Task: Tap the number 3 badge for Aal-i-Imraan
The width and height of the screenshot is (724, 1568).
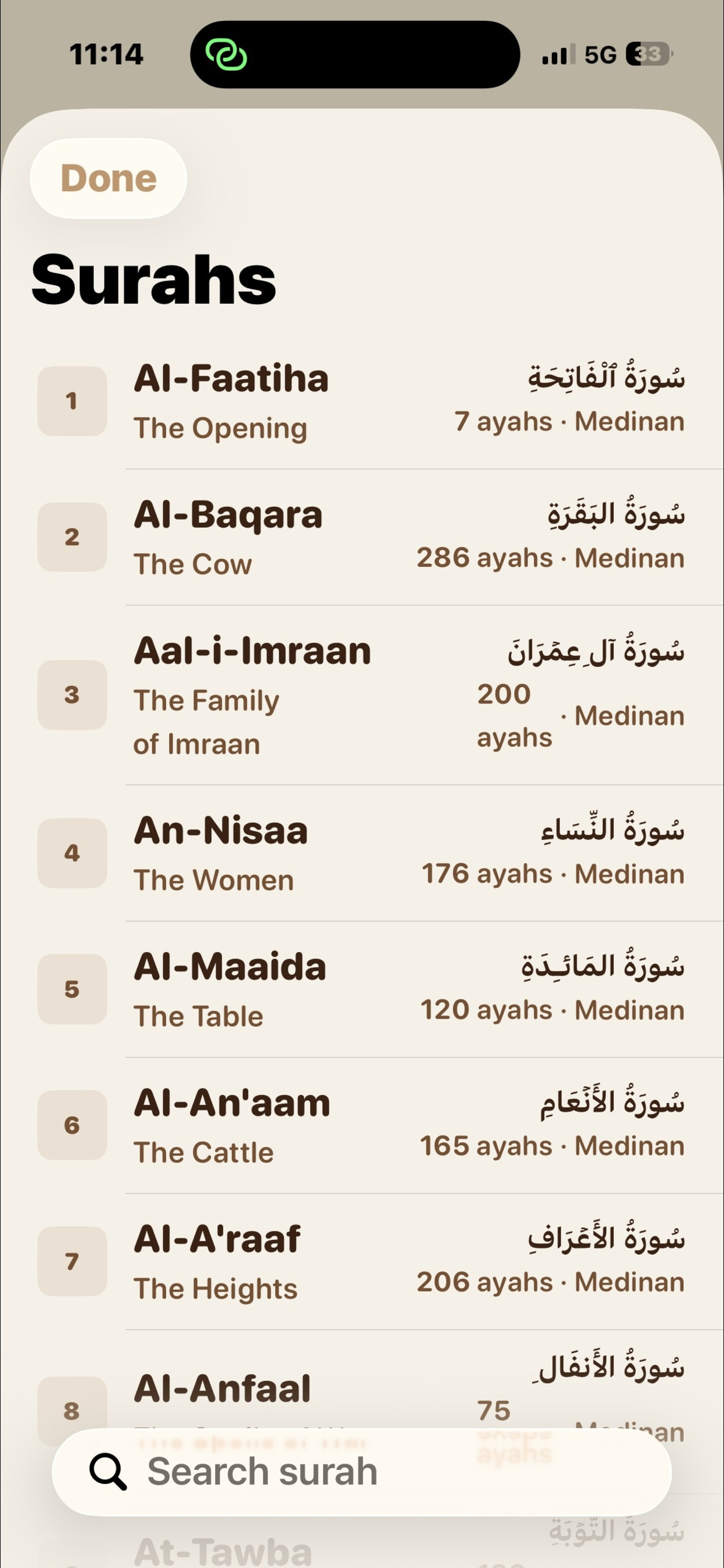Action: pos(72,695)
